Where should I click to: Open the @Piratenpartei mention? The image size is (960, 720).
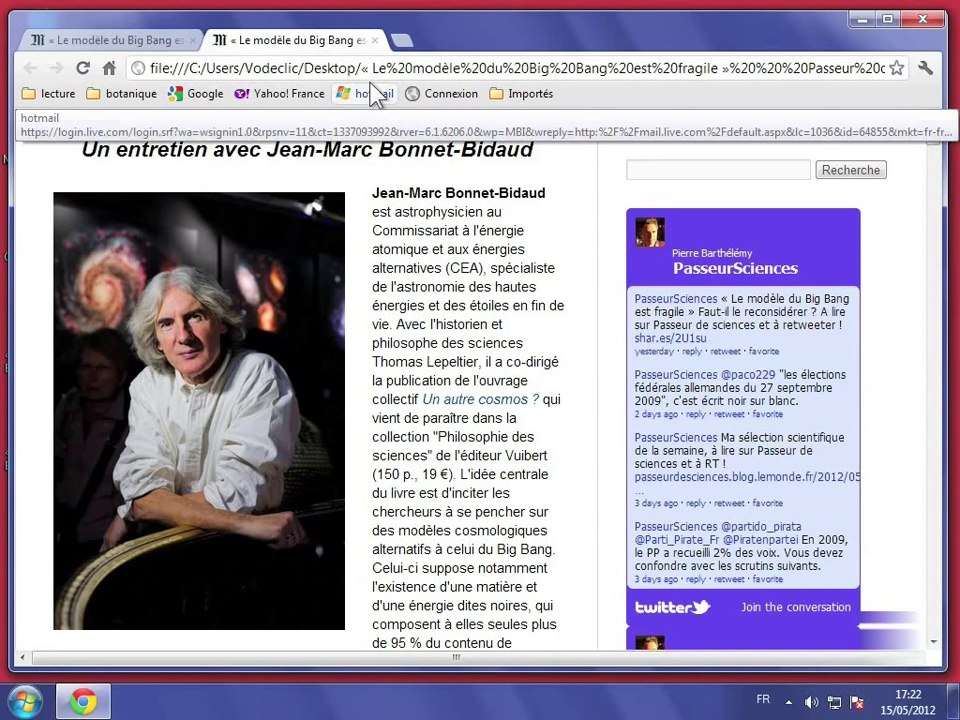(760, 540)
